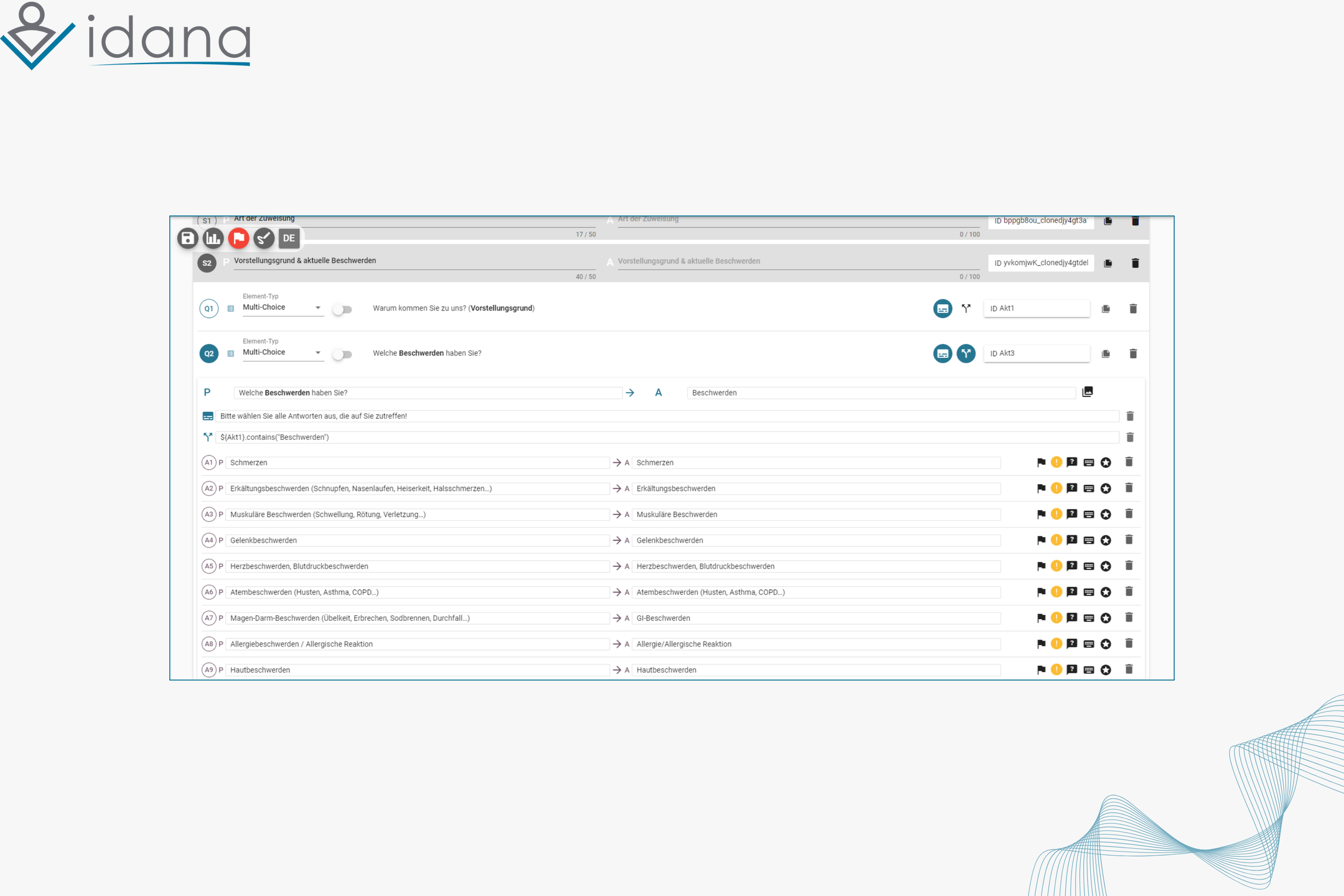Open the bar chart statistics icon
This screenshot has width=1344, height=896.
(213, 238)
